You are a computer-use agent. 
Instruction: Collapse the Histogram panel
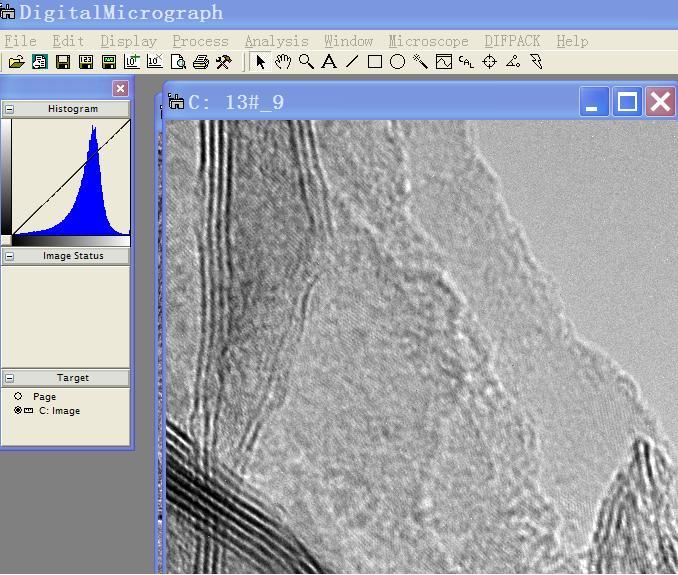point(9,109)
